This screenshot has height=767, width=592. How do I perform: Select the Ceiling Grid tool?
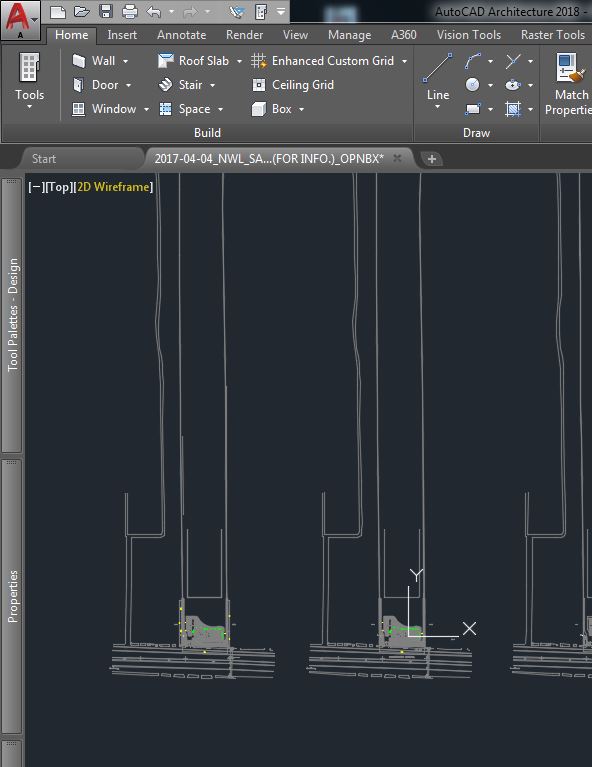pyautogui.click(x=293, y=85)
